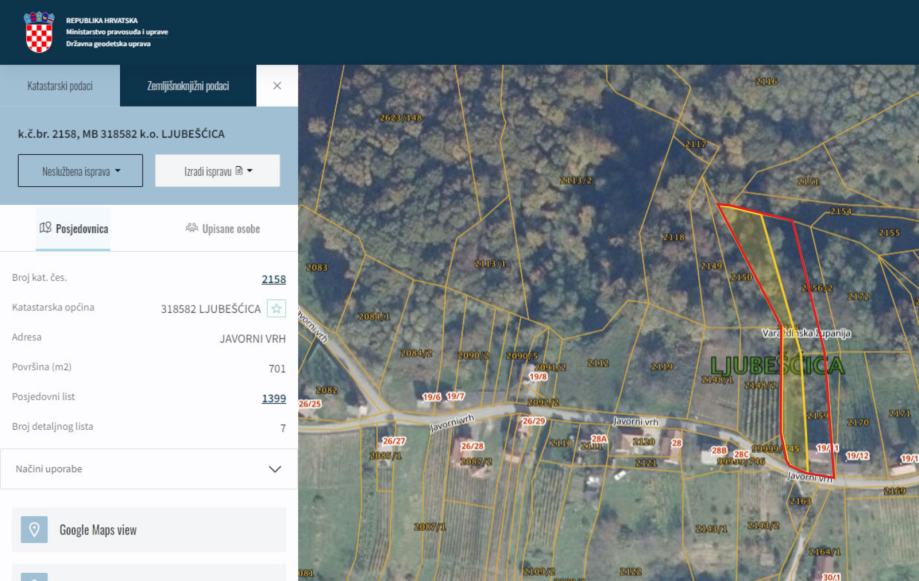Click the Upisane osobe people icon

pos(192,227)
